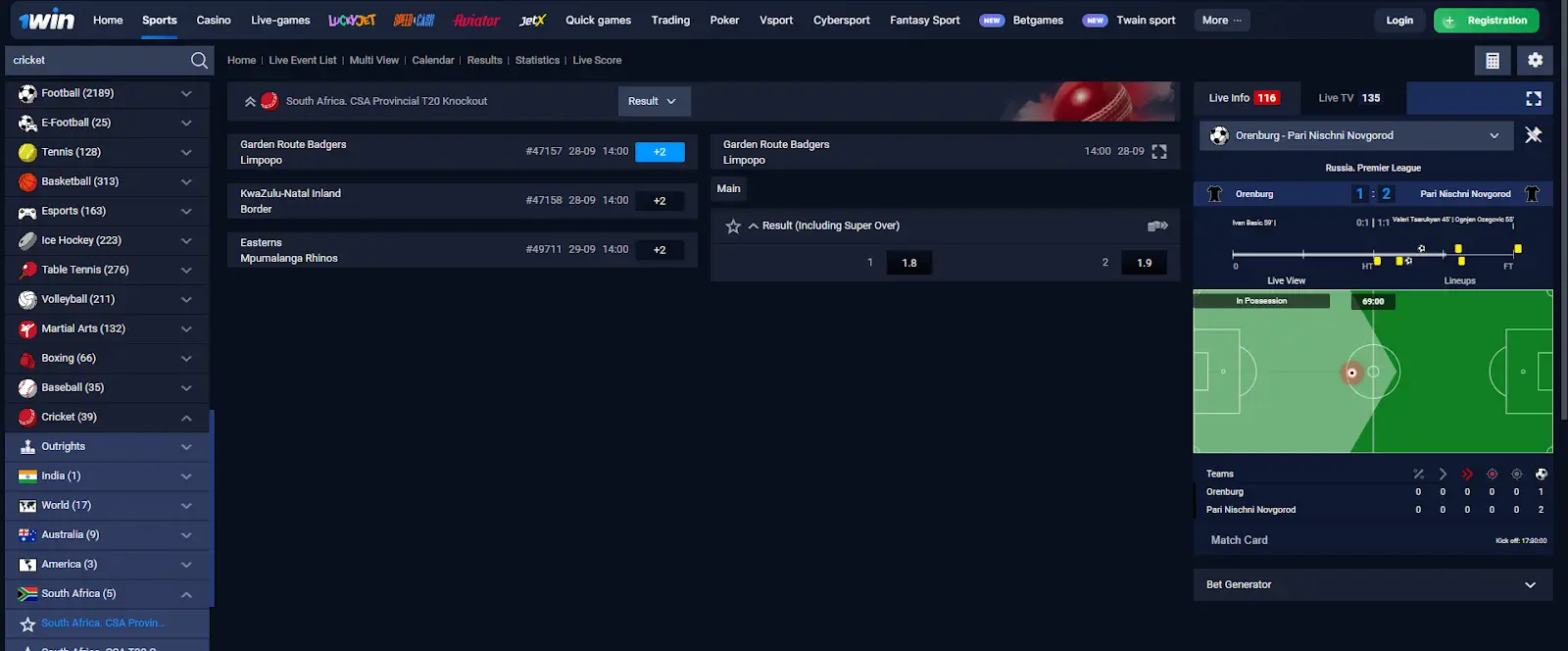Switch to the Live TV 135 tab
This screenshot has width=1568, height=651.
click(1348, 98)
